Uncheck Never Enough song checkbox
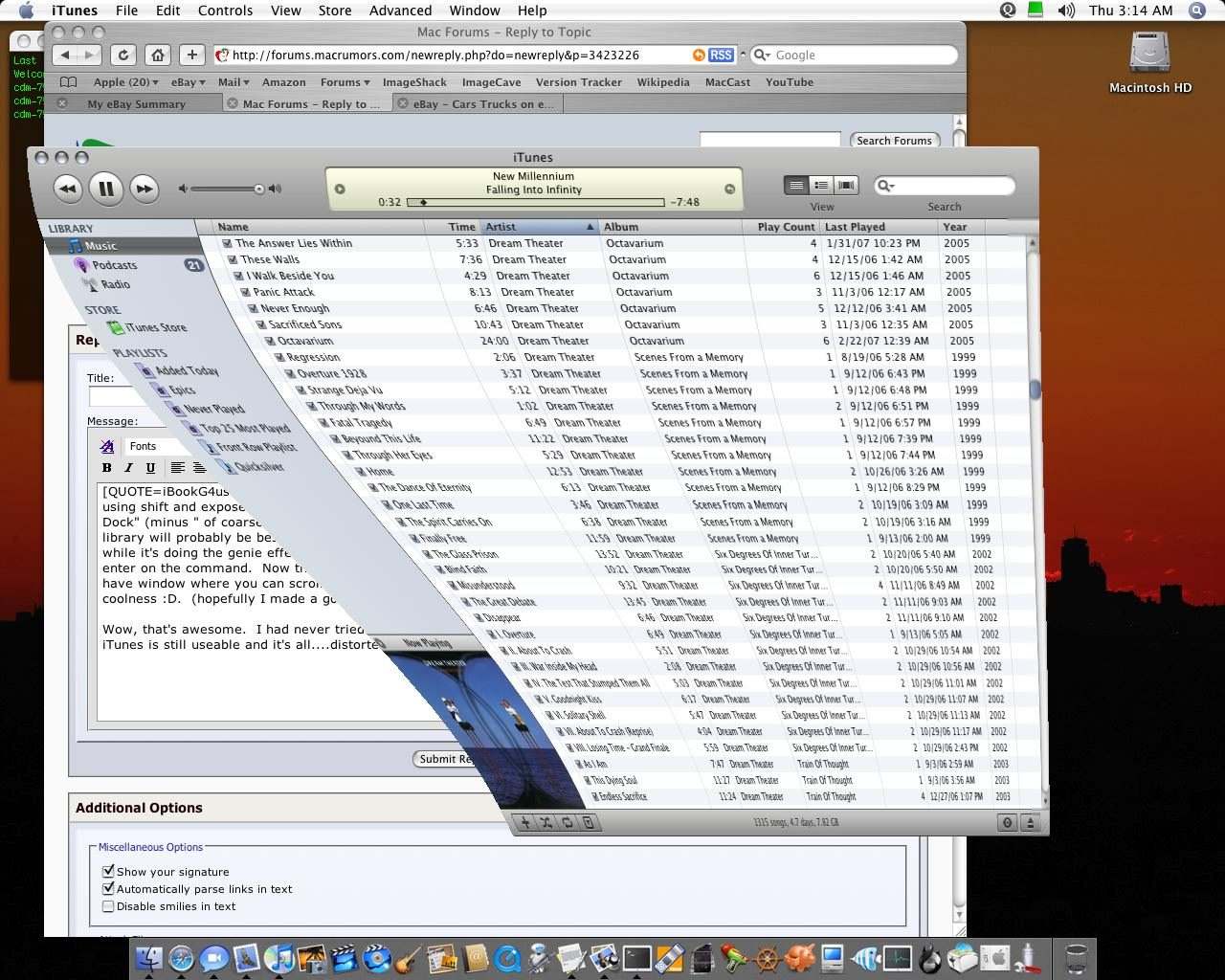Image resolution: width=1225 pixels, height=980 pixels. click(253, 308)
